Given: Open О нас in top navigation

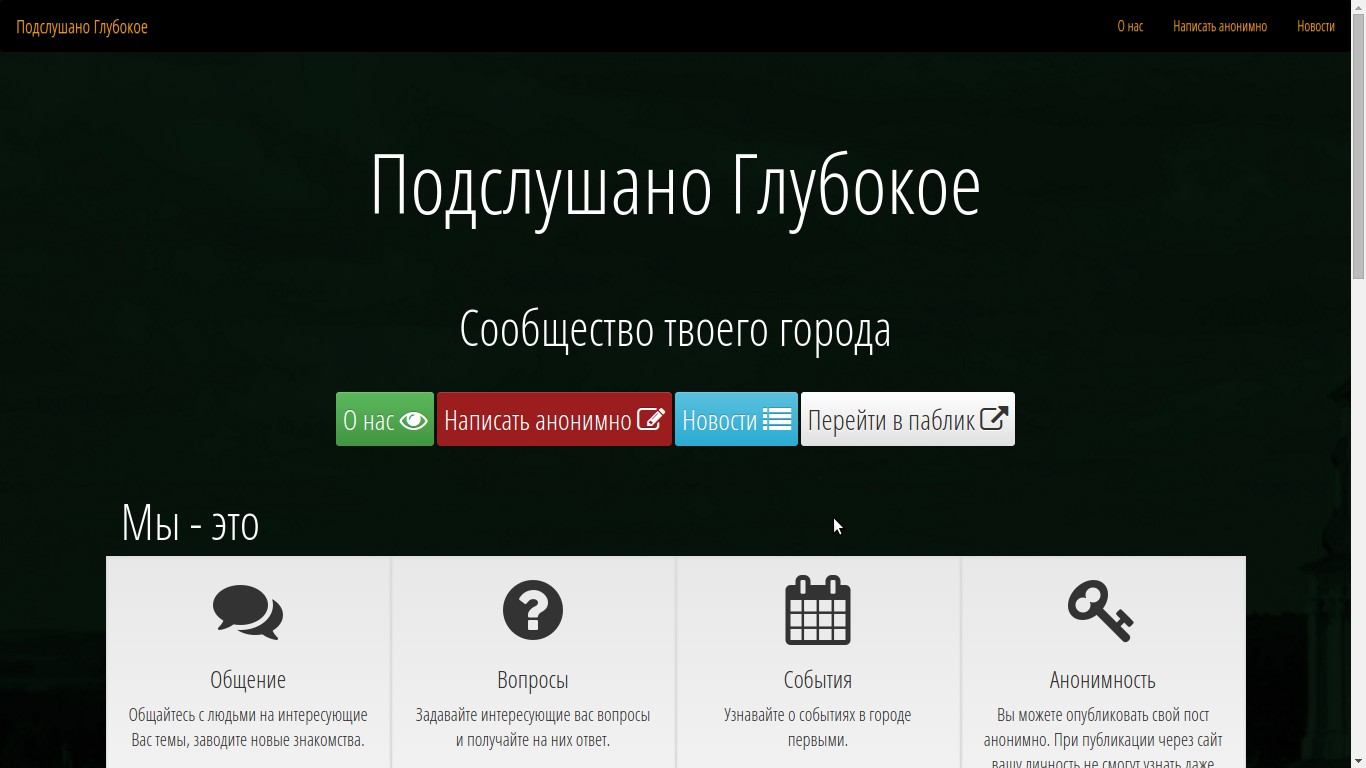Looking at the screenshot, I should pos(1130,26).
